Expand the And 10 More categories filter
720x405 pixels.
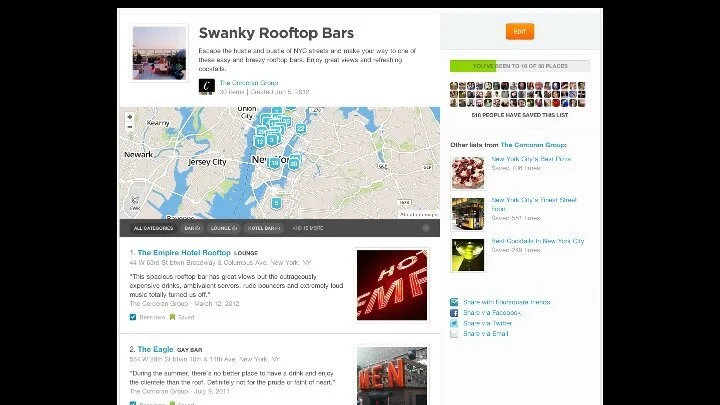[x=308, y=228]
